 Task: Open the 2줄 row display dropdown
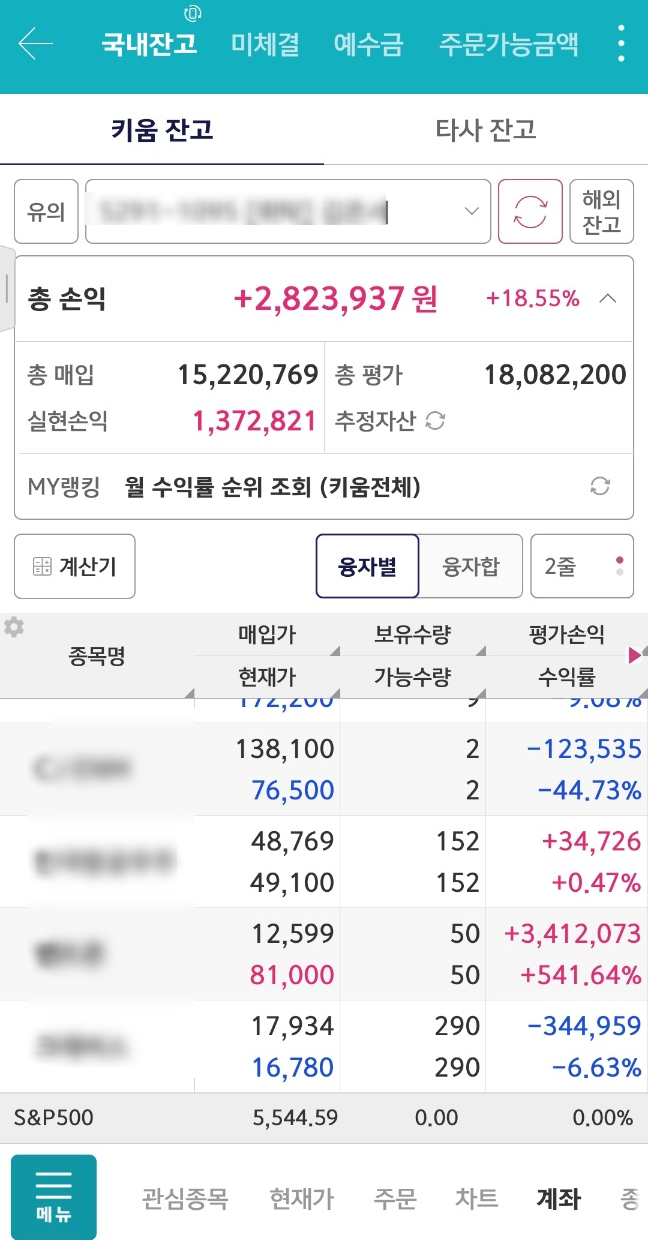click(x=581, y=566)
